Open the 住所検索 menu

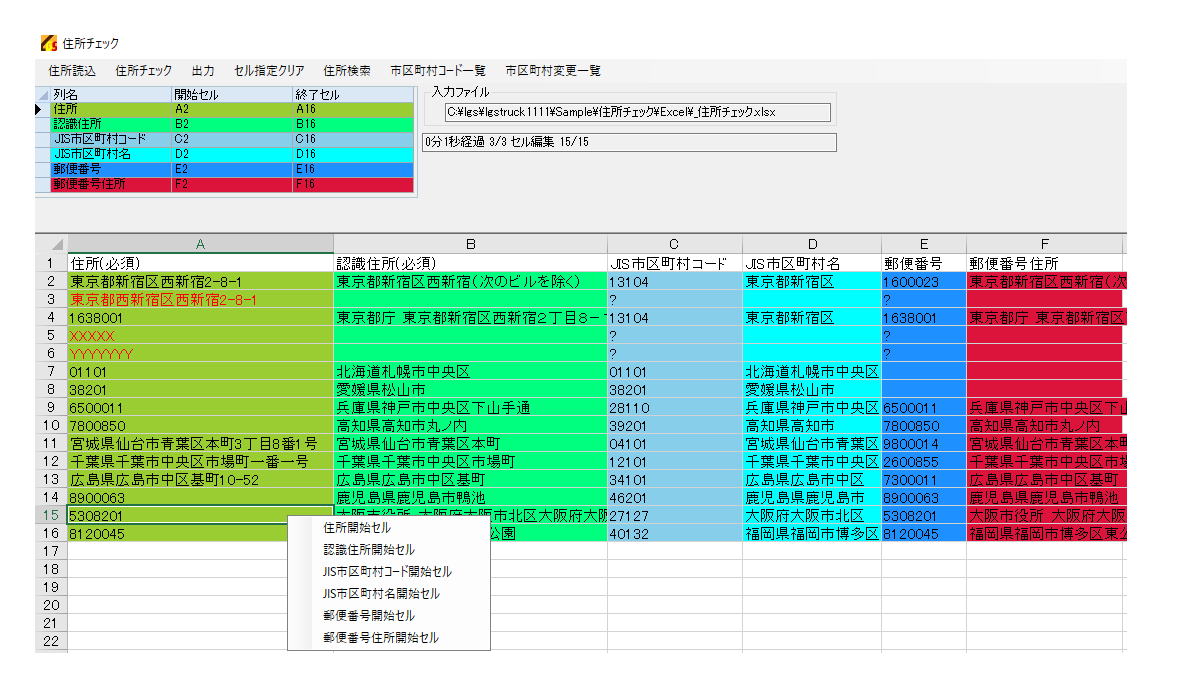[347, 71]
